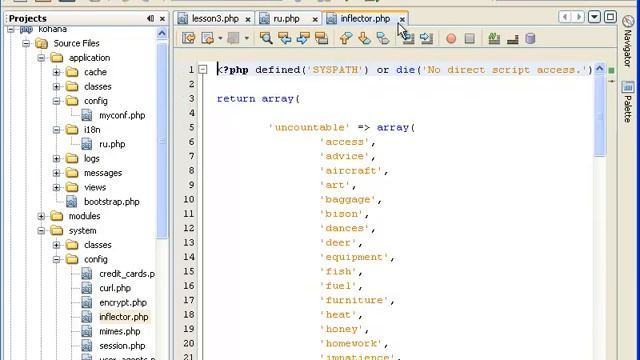Click the Back navigation icon in editor toolbar

[208, 38]
